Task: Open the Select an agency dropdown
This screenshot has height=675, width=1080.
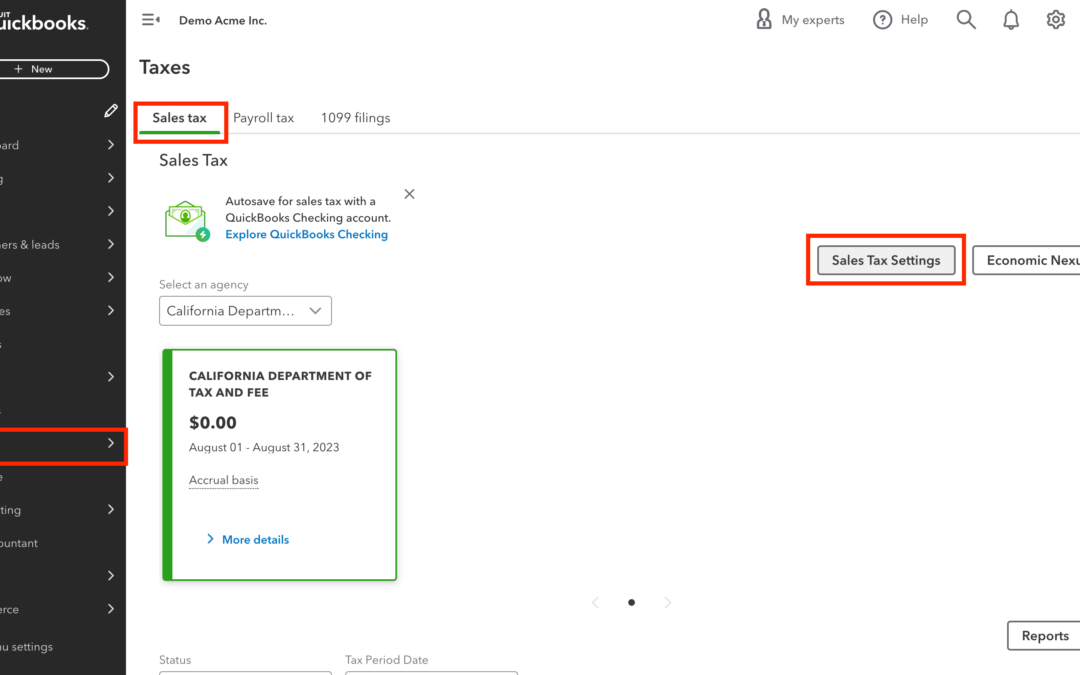Action: 245,311
